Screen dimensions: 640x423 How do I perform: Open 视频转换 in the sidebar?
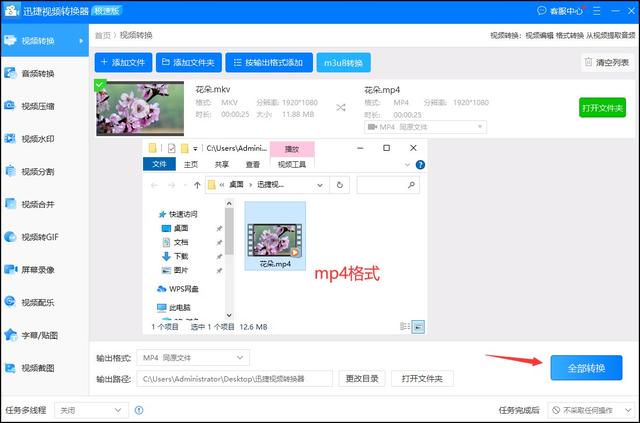pyautogui.click(x=44, y=40)
